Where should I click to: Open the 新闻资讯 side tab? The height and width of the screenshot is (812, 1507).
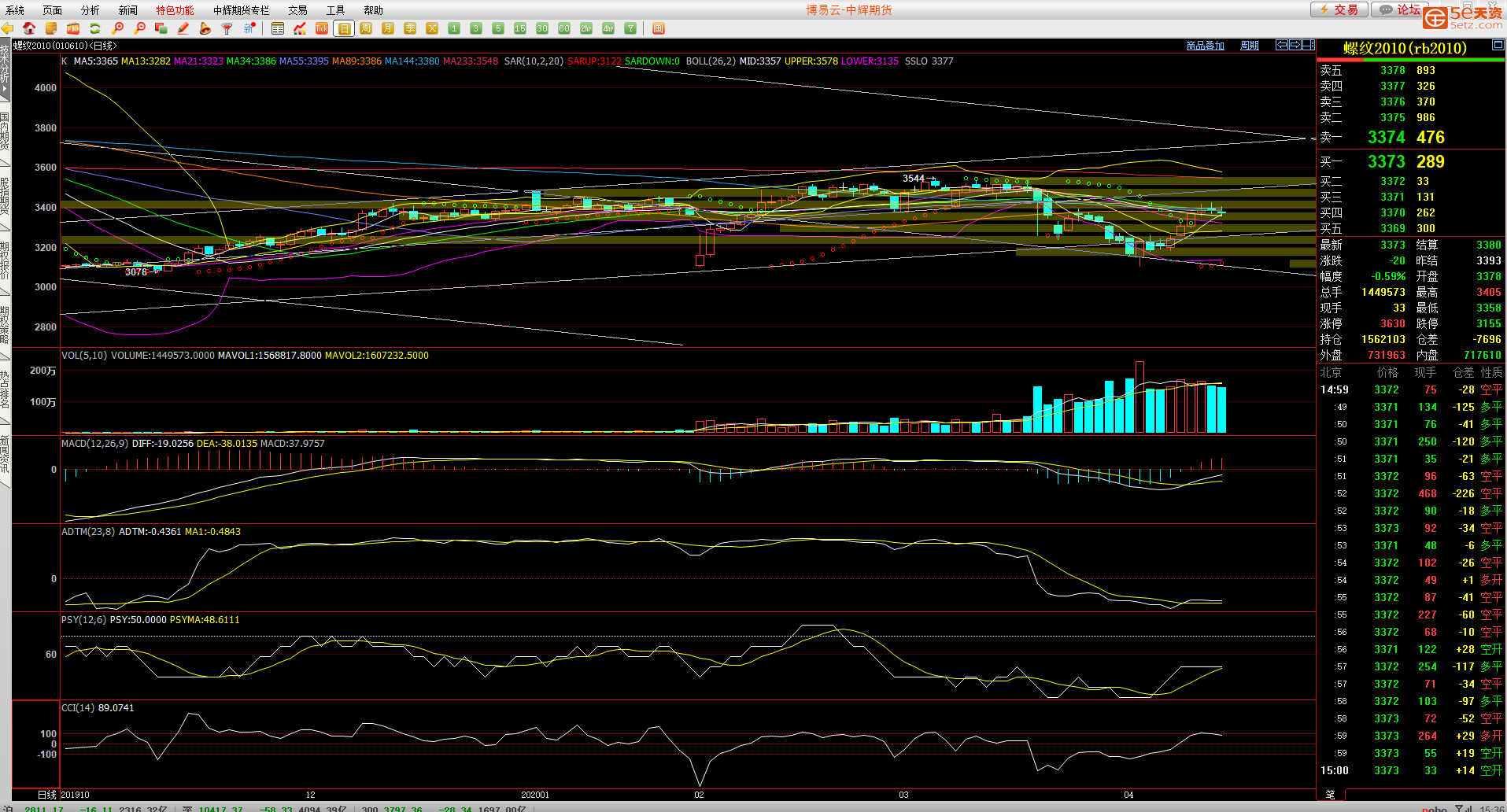coord(5,453)
